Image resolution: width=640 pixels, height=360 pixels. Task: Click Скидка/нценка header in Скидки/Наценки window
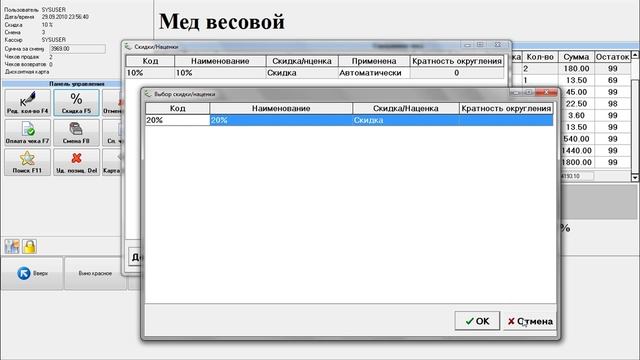tap(302, 61)
